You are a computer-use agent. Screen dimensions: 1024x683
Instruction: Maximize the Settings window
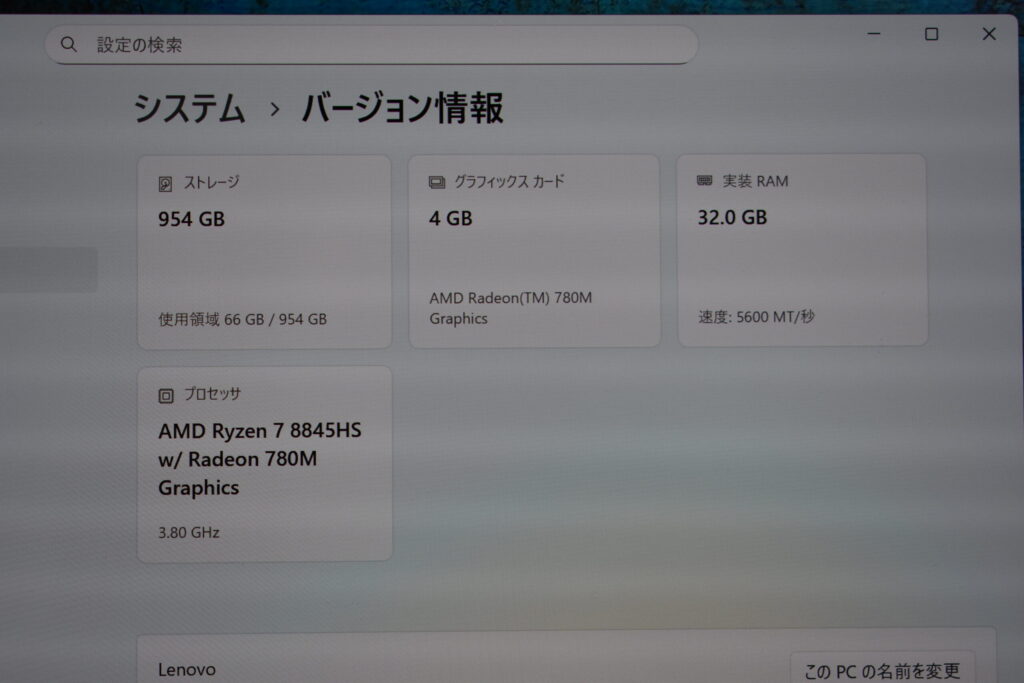point(931,34)
